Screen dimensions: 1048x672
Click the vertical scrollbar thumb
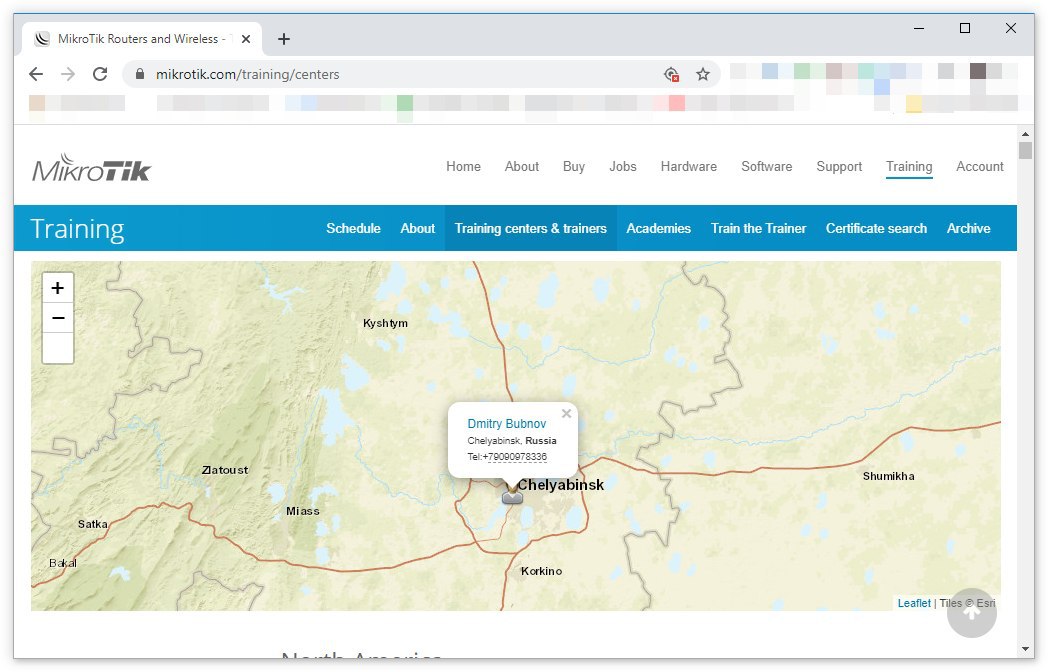tap(1025, 150)
